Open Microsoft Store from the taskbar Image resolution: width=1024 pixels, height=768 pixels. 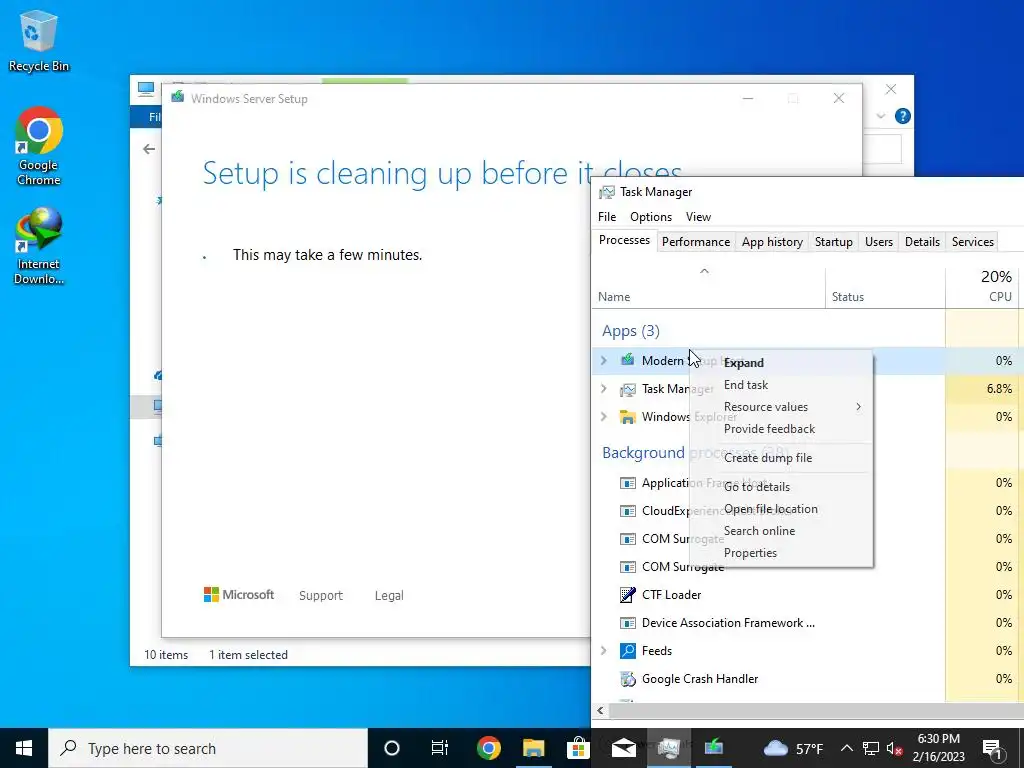click(x=578, y=748)
